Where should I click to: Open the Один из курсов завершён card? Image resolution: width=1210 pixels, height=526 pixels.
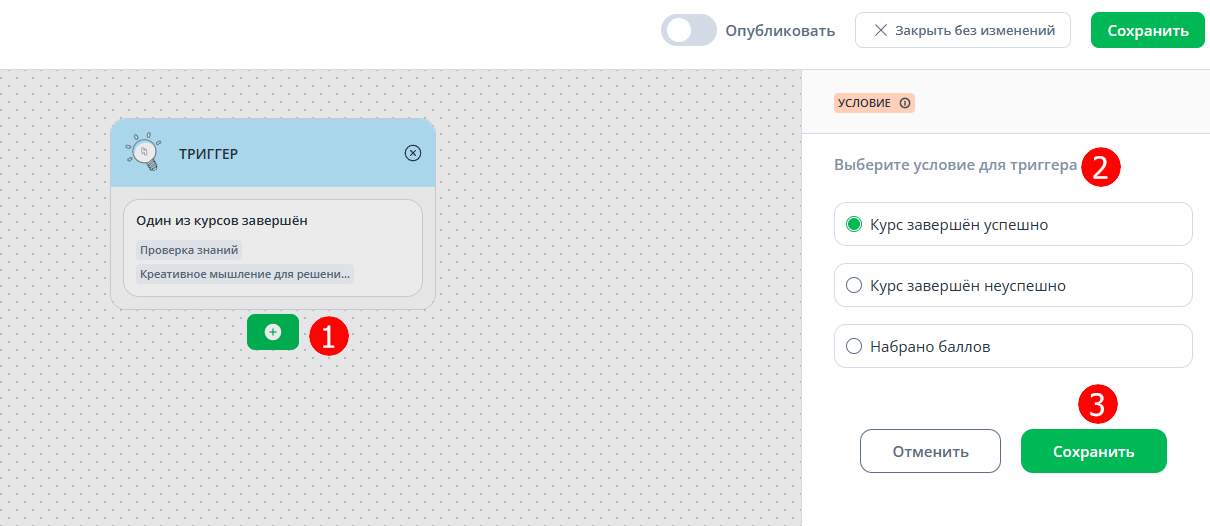click(273, 248)
